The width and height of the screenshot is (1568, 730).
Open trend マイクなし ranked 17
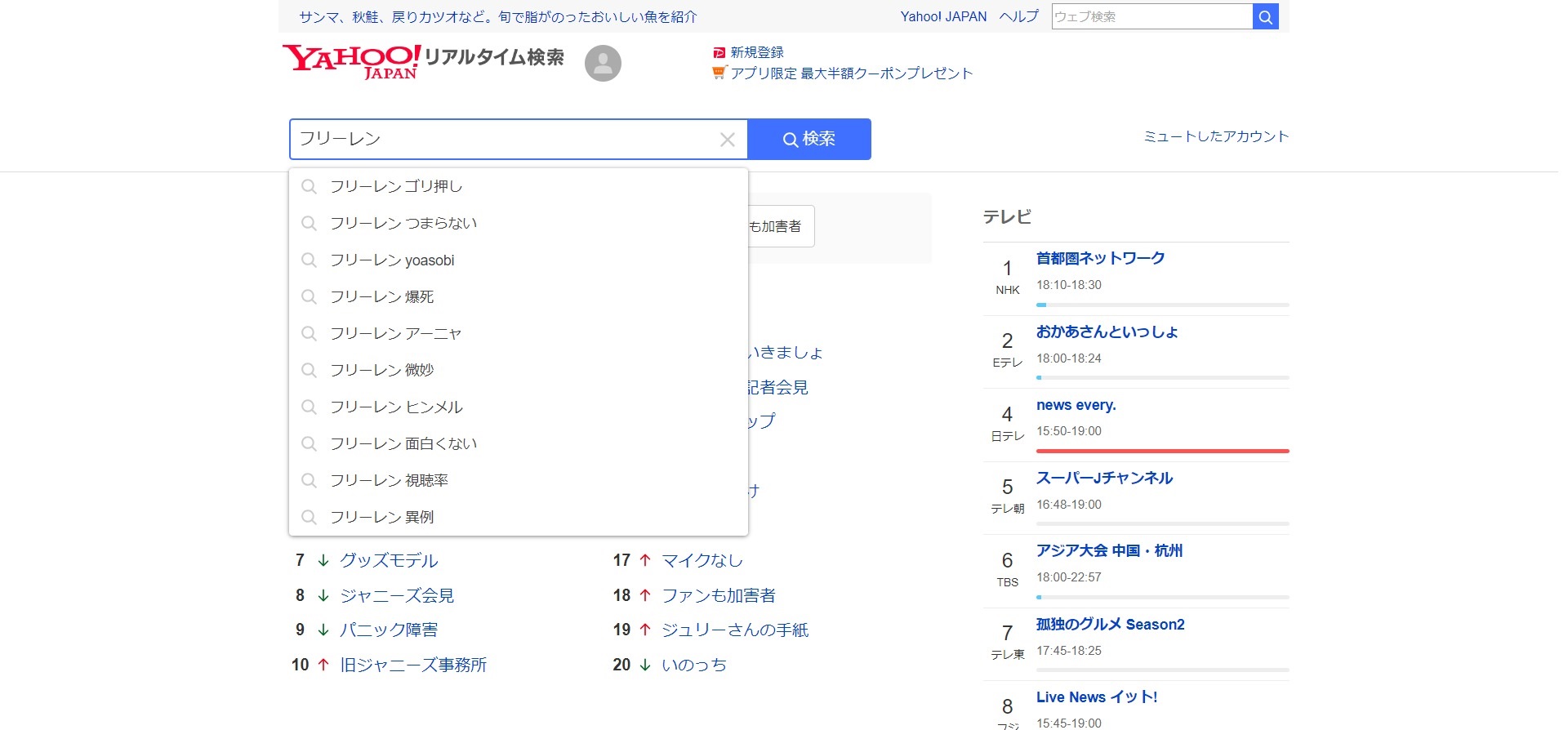coord(702,561)
